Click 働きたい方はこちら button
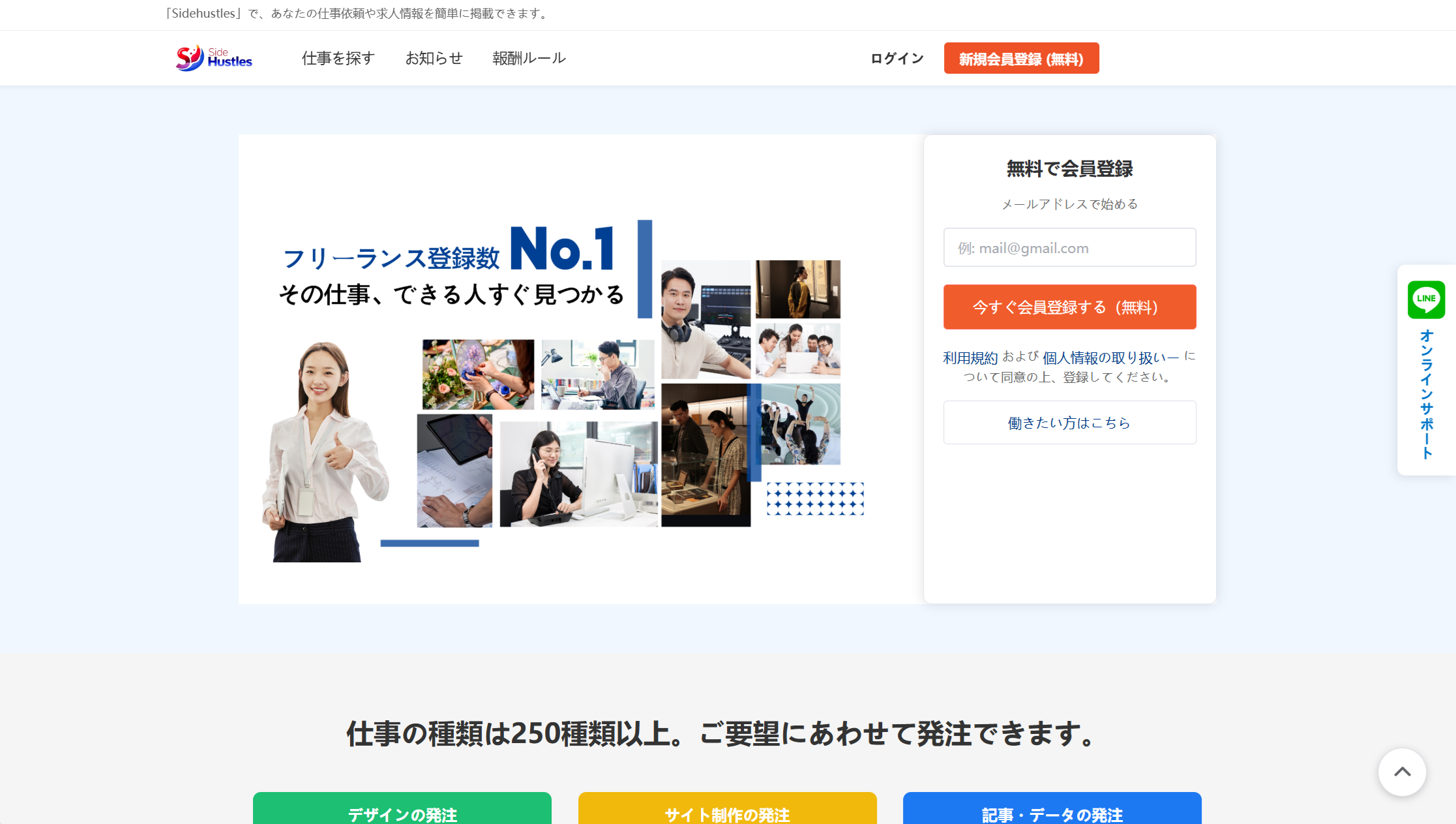 1069,423
